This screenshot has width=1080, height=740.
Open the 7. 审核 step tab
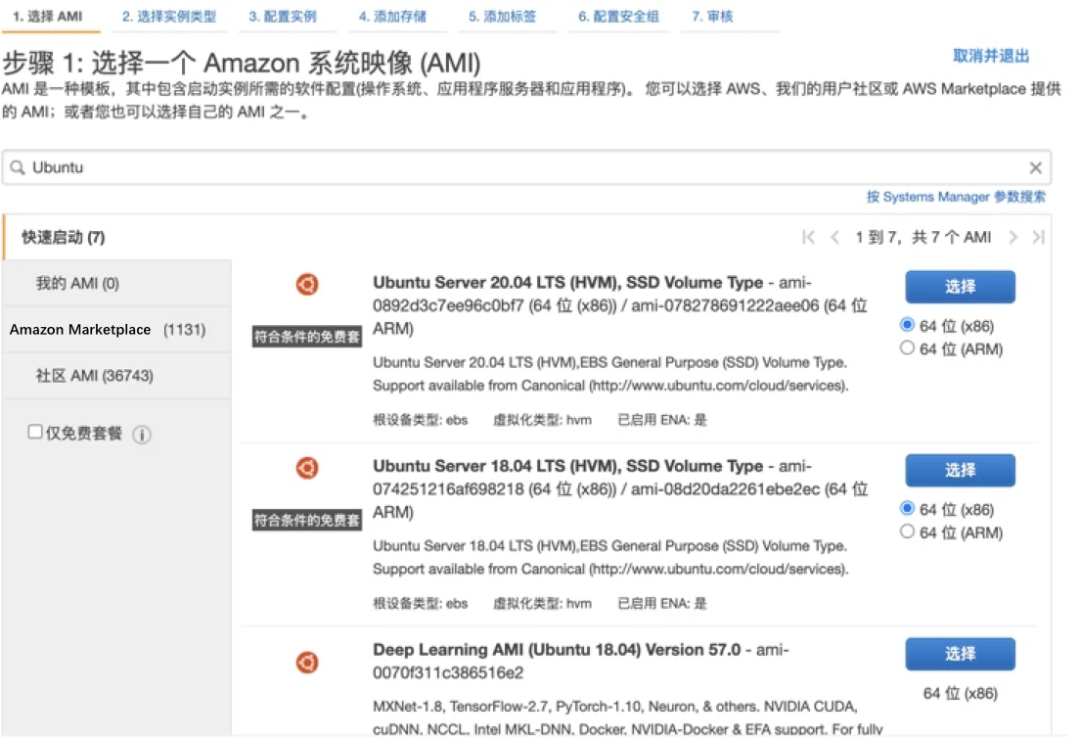point(713,17)
